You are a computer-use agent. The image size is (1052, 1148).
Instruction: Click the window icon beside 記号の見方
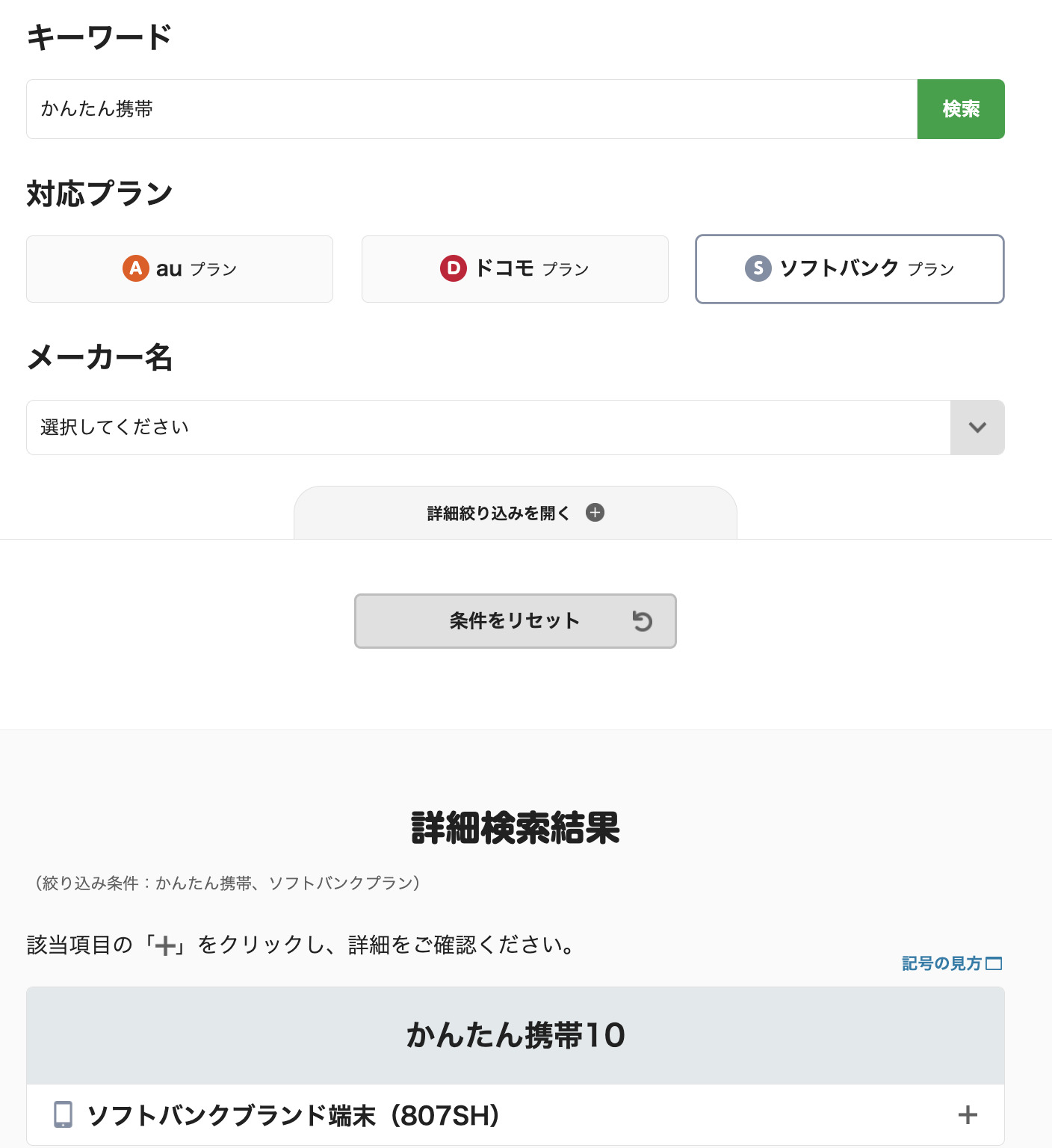tap(994, 963)
